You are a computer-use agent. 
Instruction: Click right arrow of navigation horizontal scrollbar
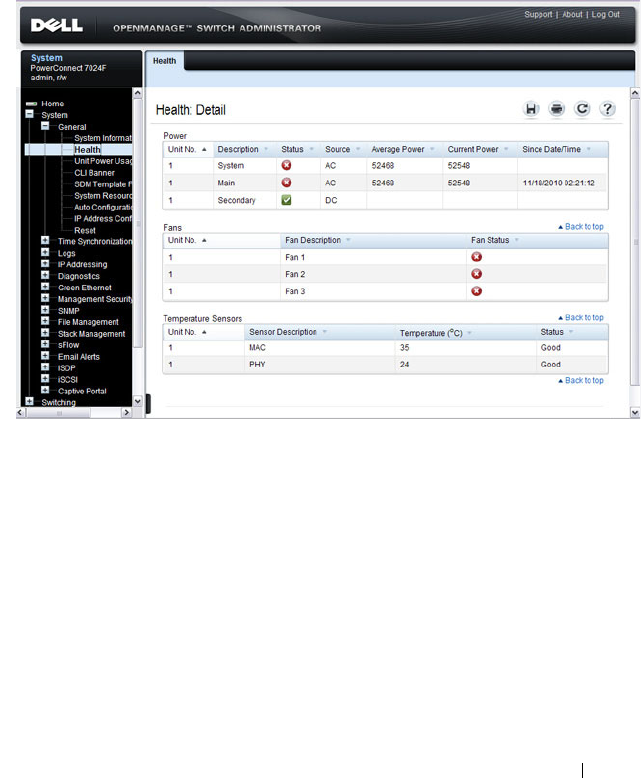126,412
